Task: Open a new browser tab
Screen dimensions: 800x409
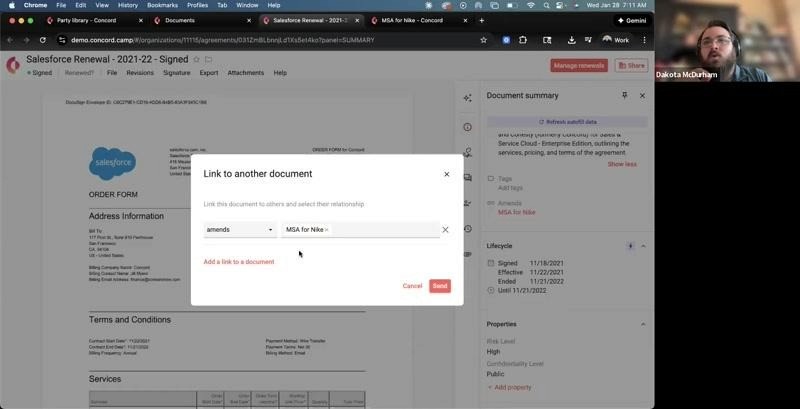Action: coord(482,20)
